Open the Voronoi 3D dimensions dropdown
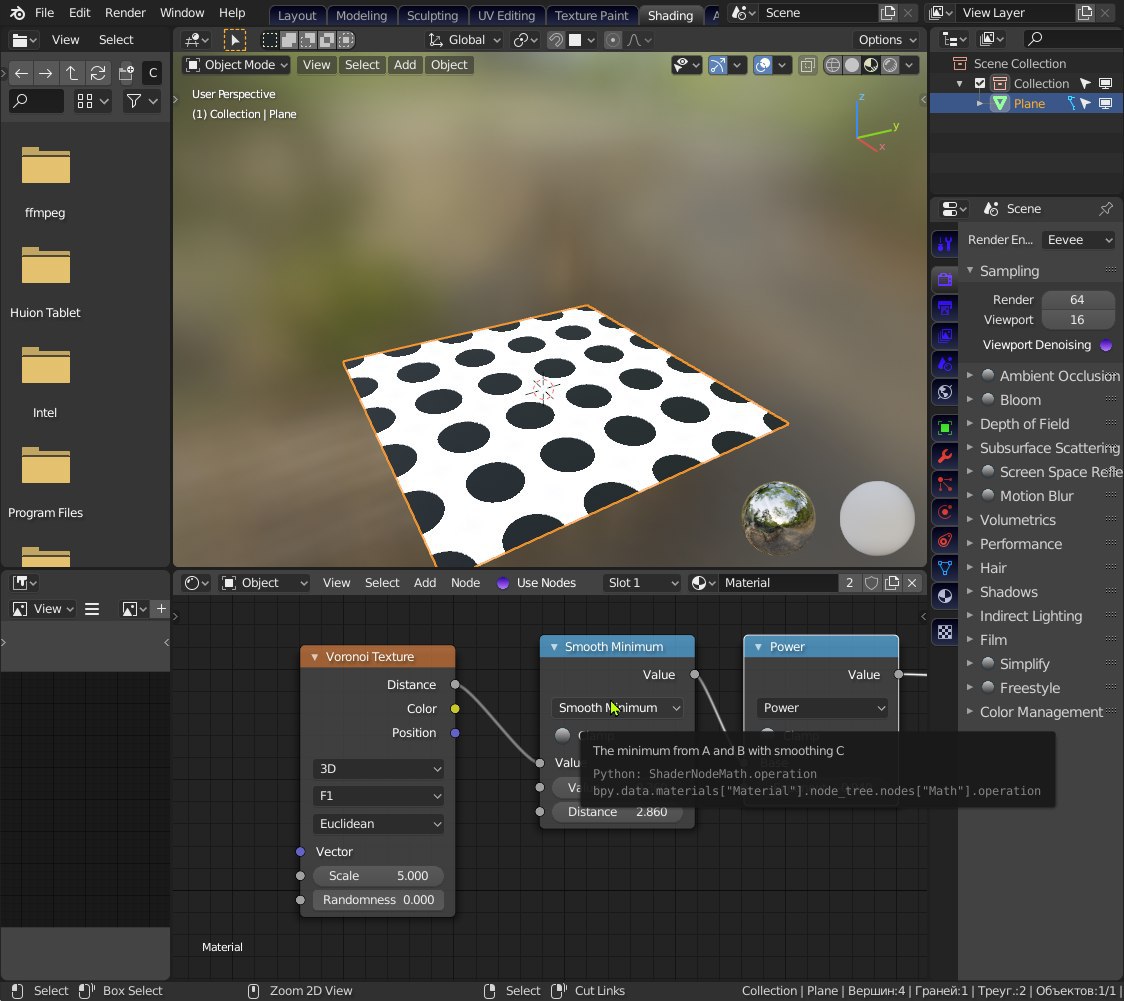This screenshot has height=1001, width=1124. [x=378, y=769]
